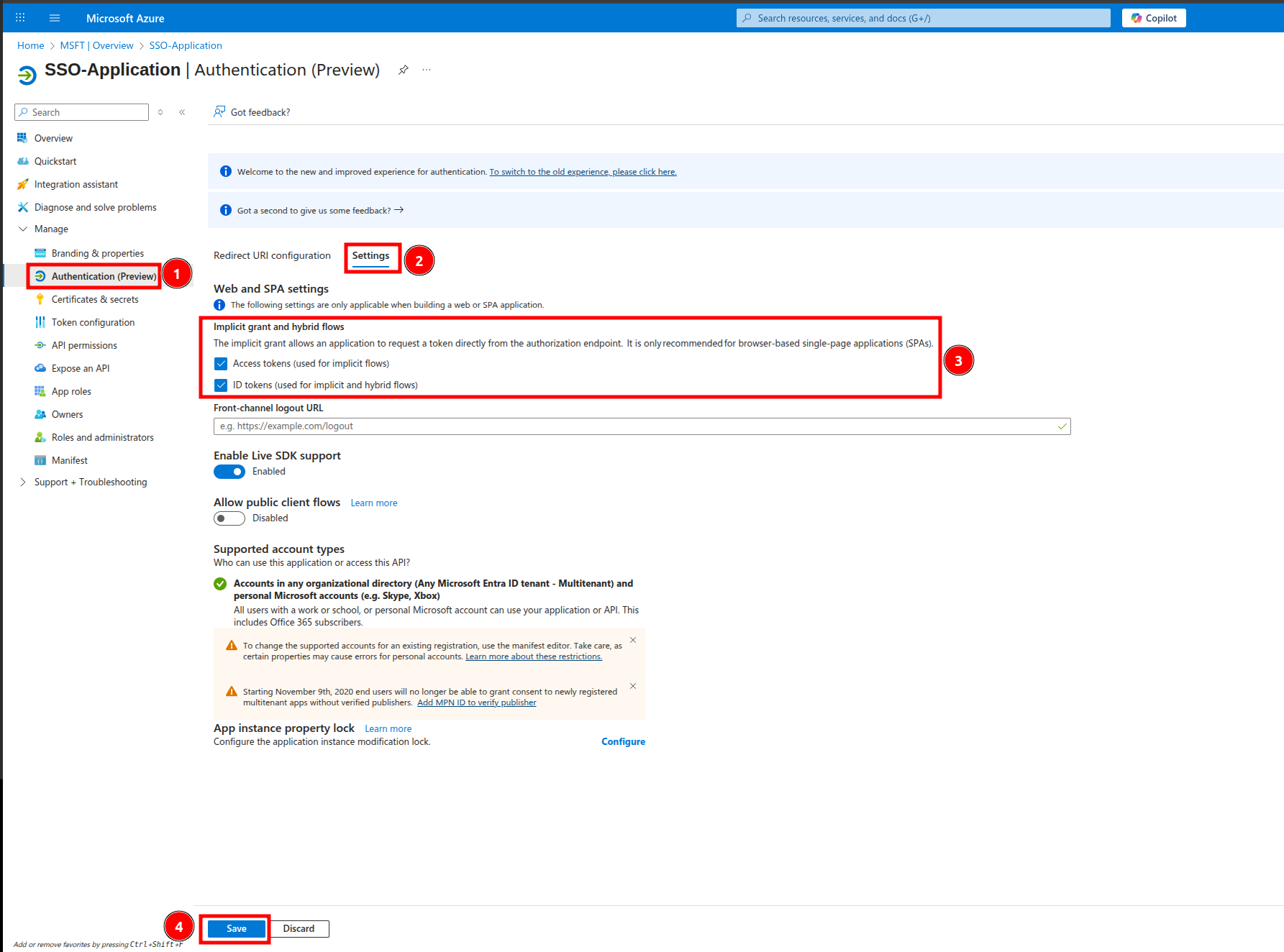Collapse the Manage section
Image resolution: width=1284 pixels, height=952 pixels.
[x=22, y=229]
